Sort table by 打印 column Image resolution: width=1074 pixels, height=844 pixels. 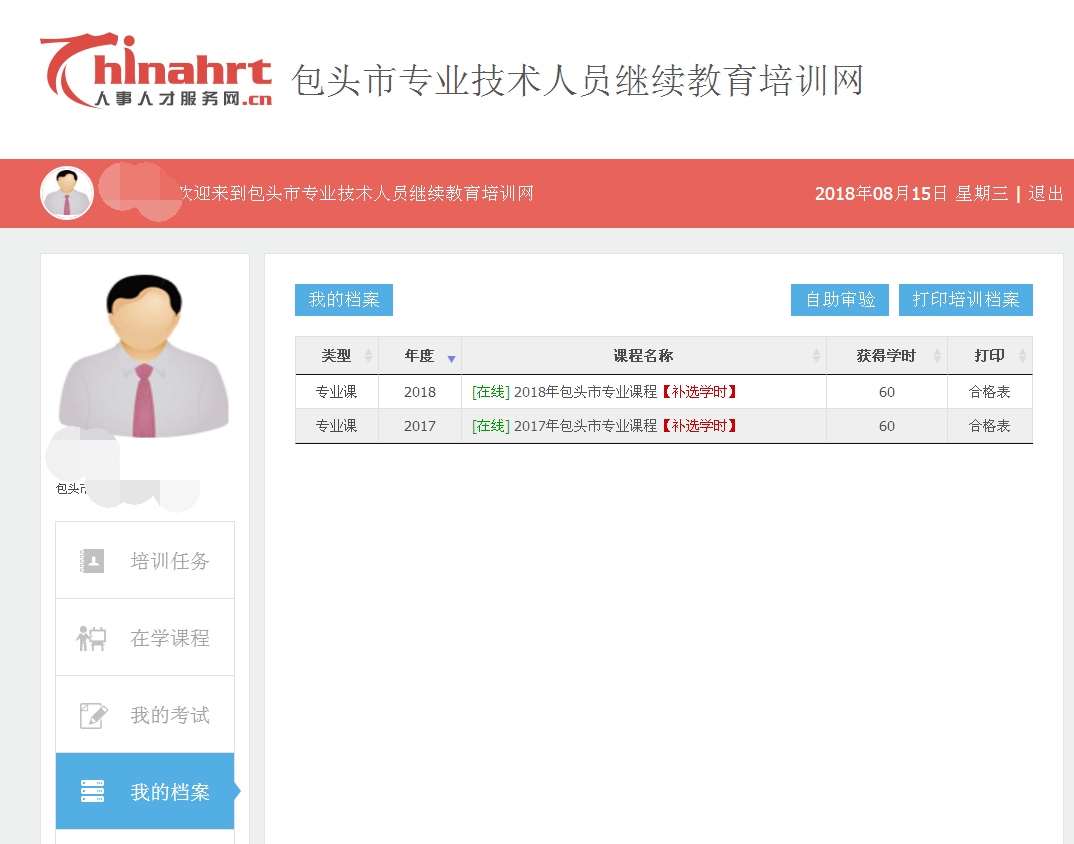989,356
